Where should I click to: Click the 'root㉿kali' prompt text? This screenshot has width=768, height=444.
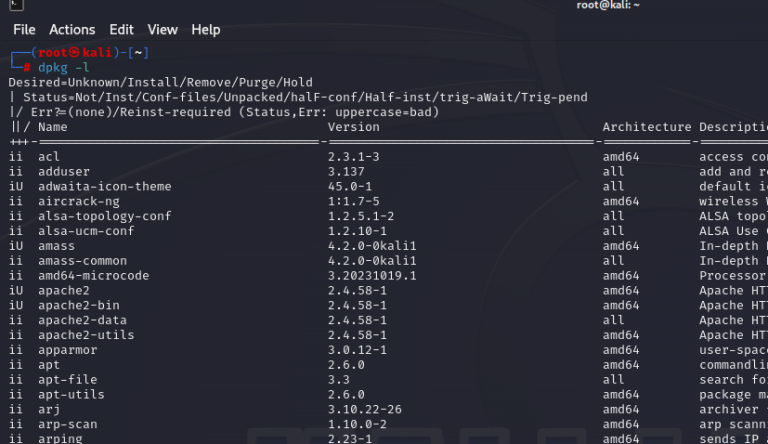click(75, 52)
